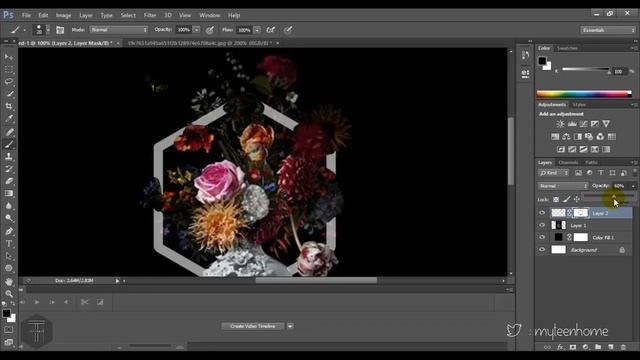Open the brush Mode dropdown
Screen dimensions: 640x360
pos(119,30)
